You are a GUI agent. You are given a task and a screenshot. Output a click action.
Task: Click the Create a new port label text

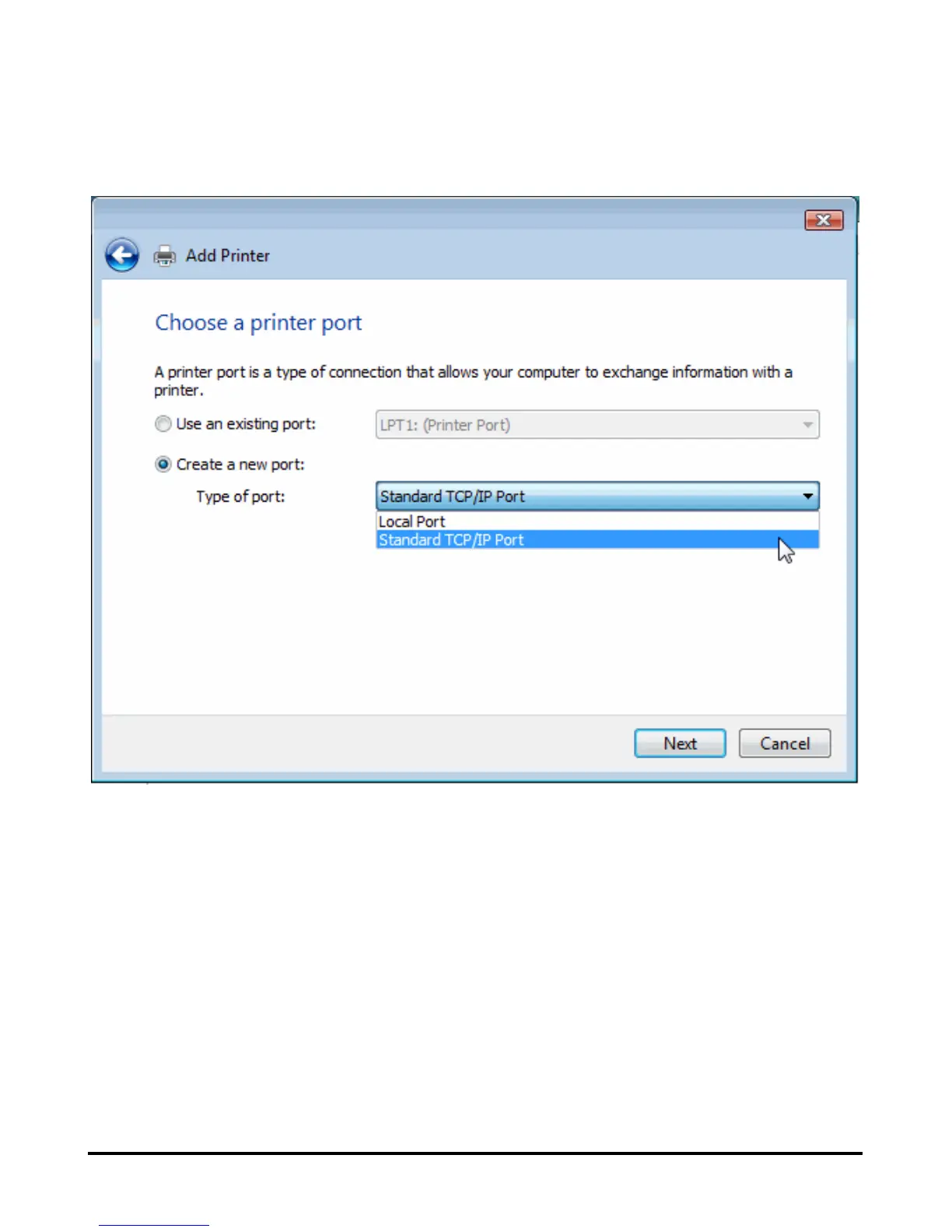pyautogui.click(x=240, y=464)
